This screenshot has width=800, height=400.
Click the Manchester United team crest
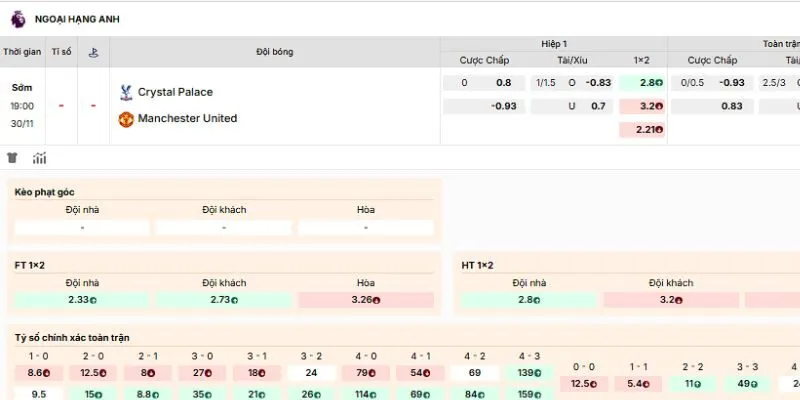(x=125, y=118)
